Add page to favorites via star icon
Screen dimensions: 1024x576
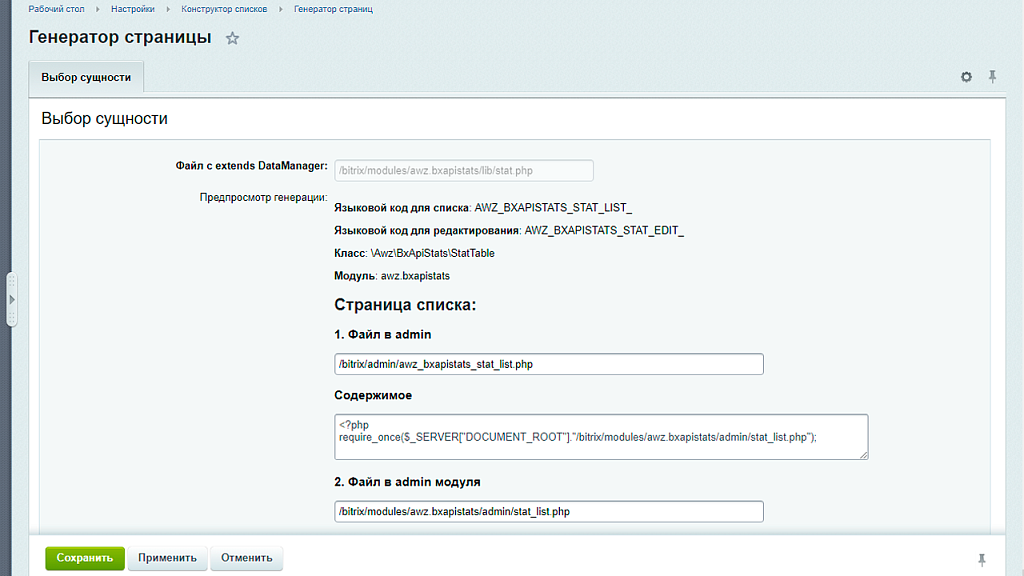pyautogui.click(x=232, y=36)
